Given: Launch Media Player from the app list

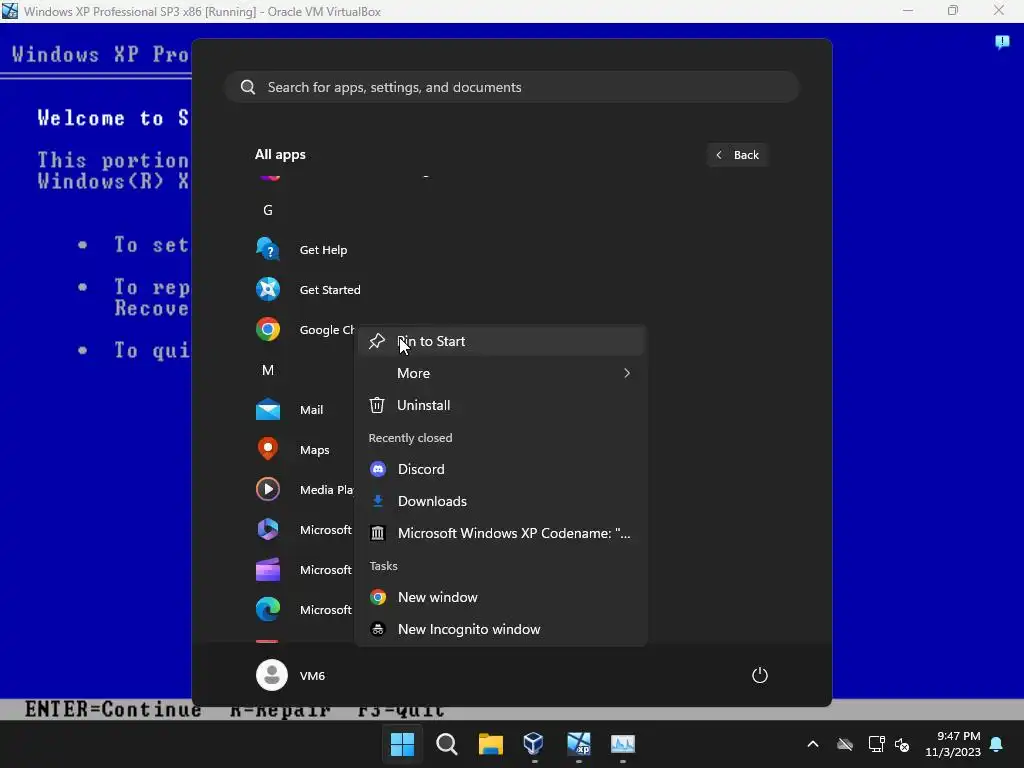Looking at the screenshot, I should click(x=306, y=489).
